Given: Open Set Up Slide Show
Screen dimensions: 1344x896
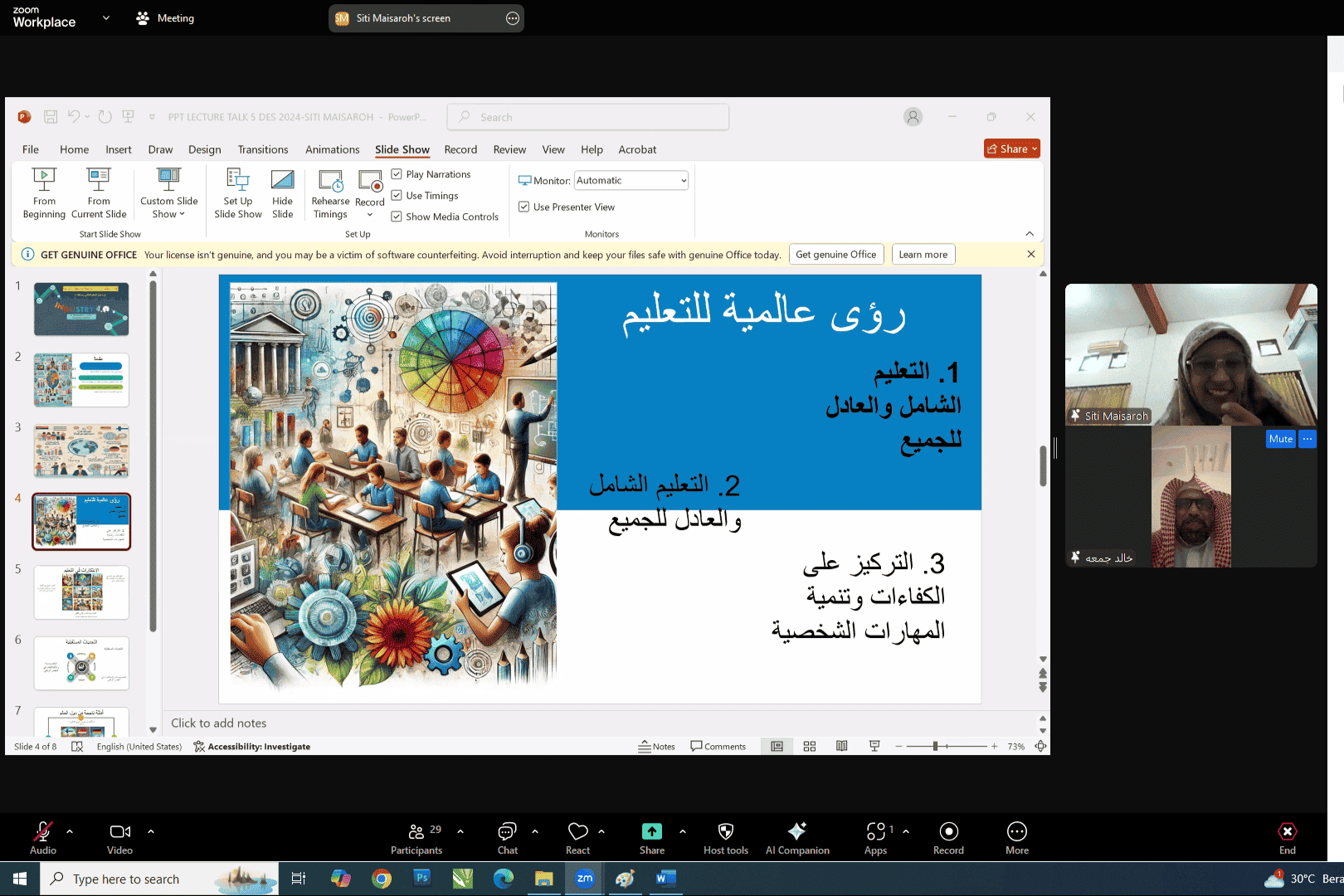Looking at the screenshot, I should [x=237, y=192].
